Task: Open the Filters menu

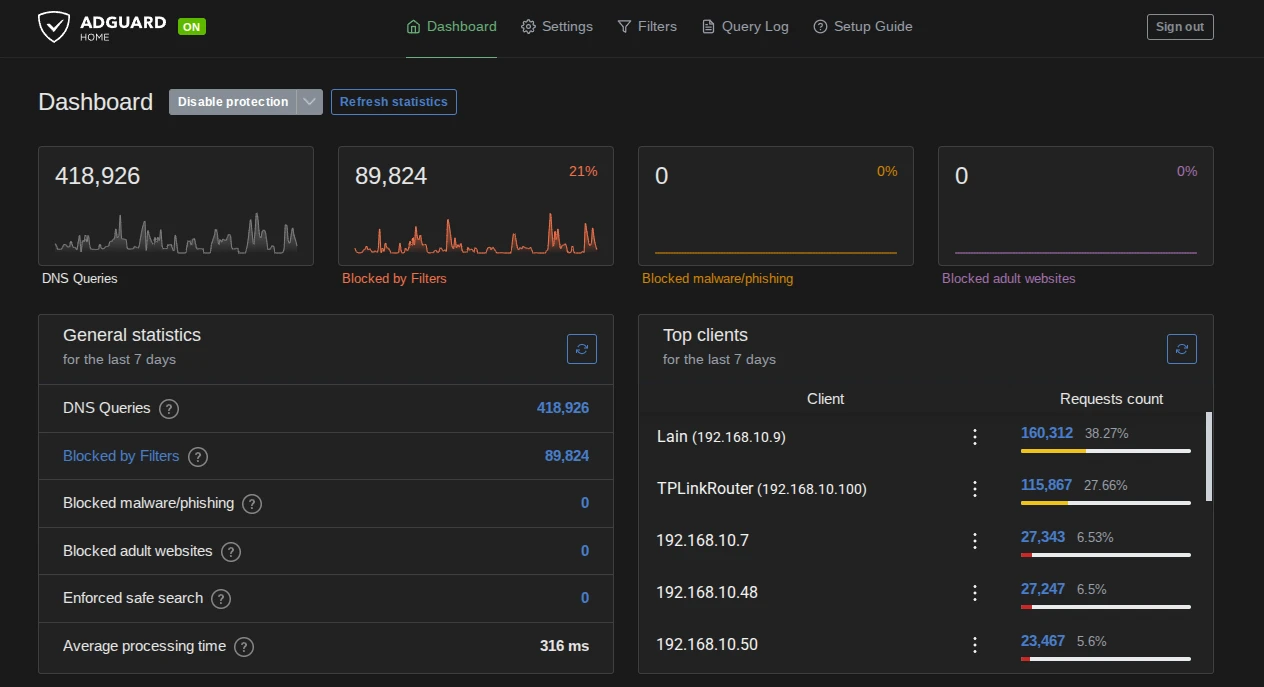Action: 647,27
